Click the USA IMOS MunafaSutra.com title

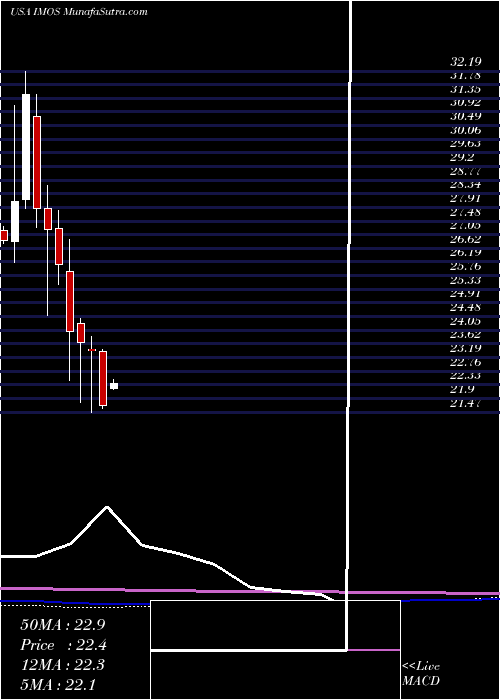click(79, 12)
